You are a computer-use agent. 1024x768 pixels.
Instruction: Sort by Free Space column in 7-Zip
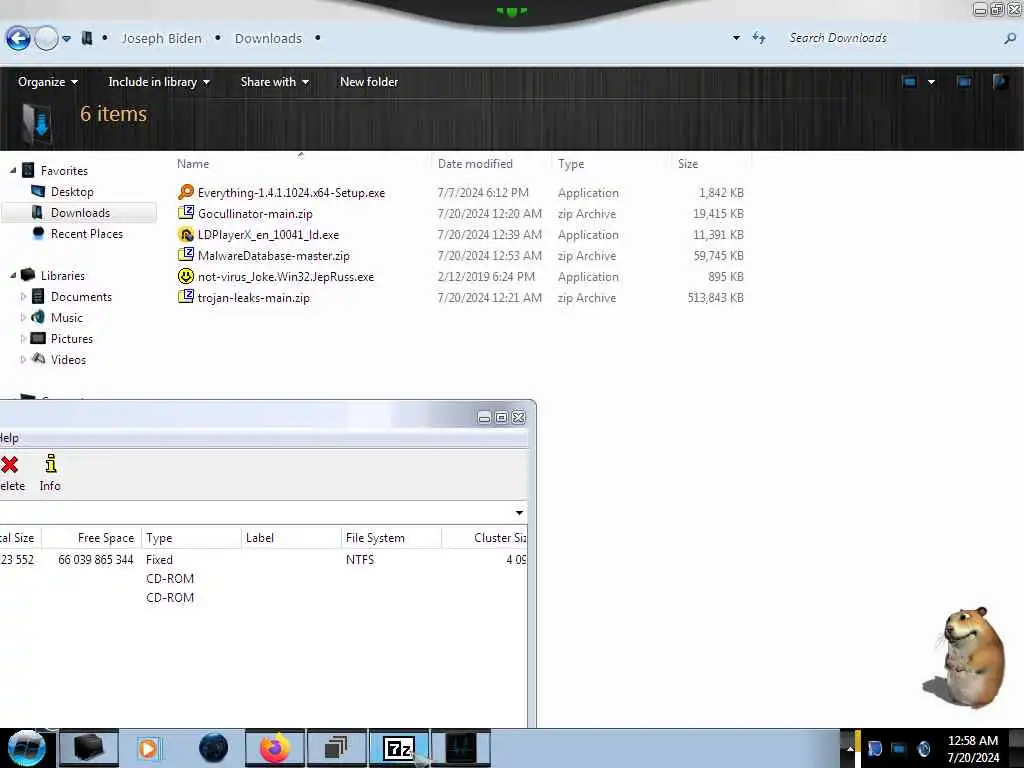click(105, 538)
